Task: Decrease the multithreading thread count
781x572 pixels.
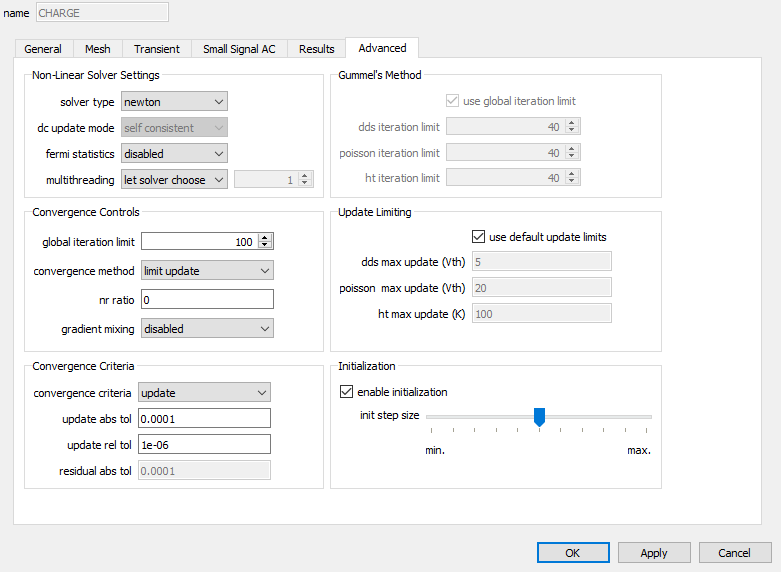Action: 305,183
